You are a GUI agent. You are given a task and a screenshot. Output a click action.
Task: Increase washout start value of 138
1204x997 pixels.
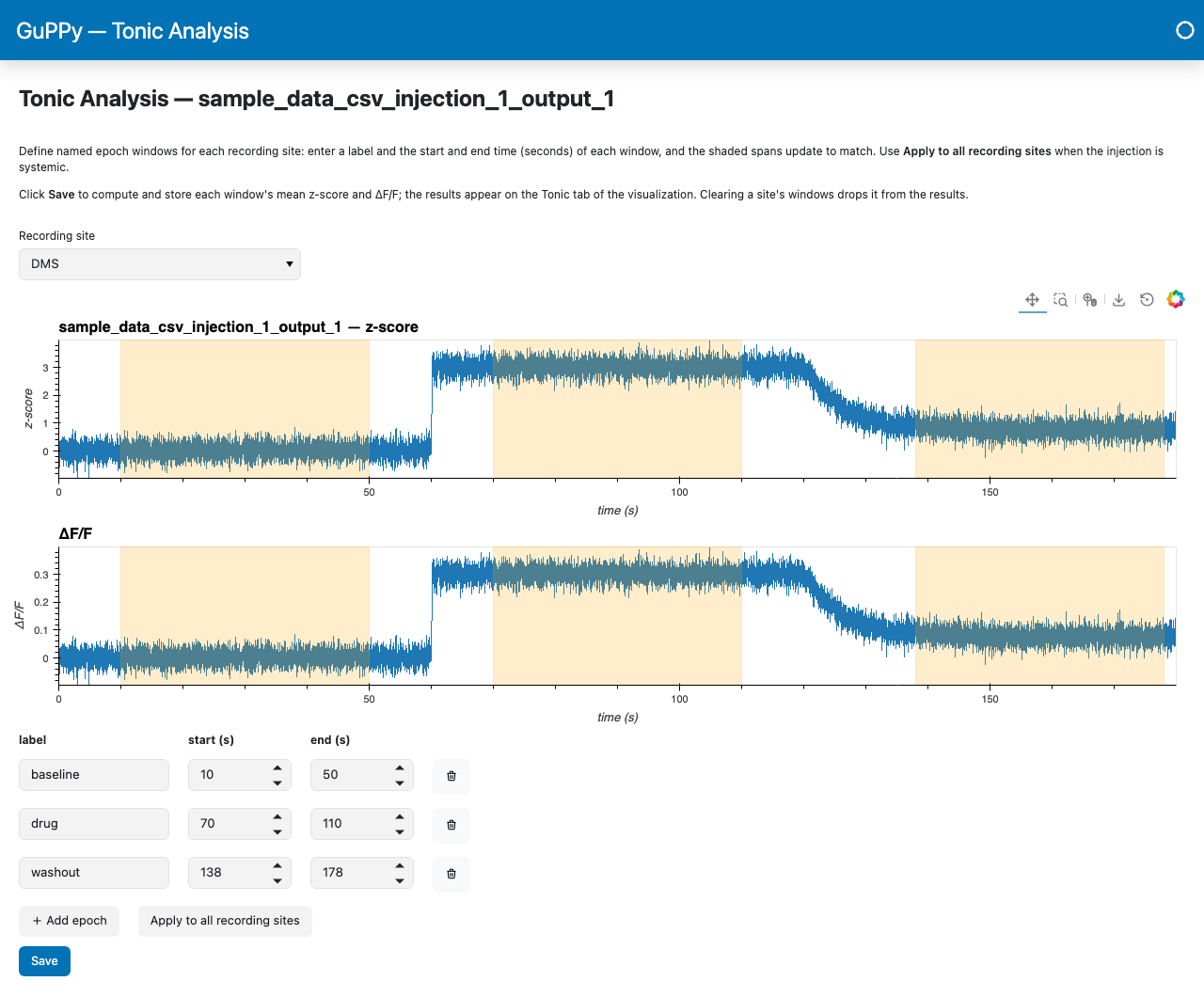[x=277, y=865]
